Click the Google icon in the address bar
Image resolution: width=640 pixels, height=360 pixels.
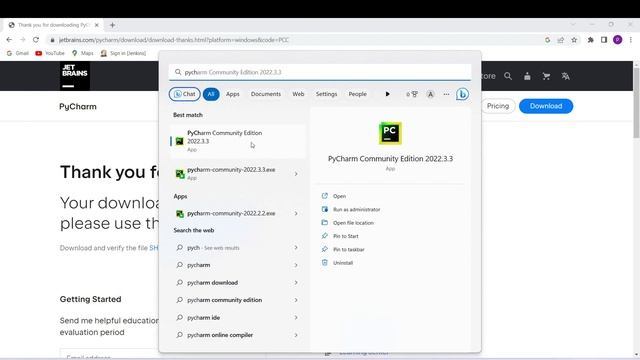pos(547,40)
